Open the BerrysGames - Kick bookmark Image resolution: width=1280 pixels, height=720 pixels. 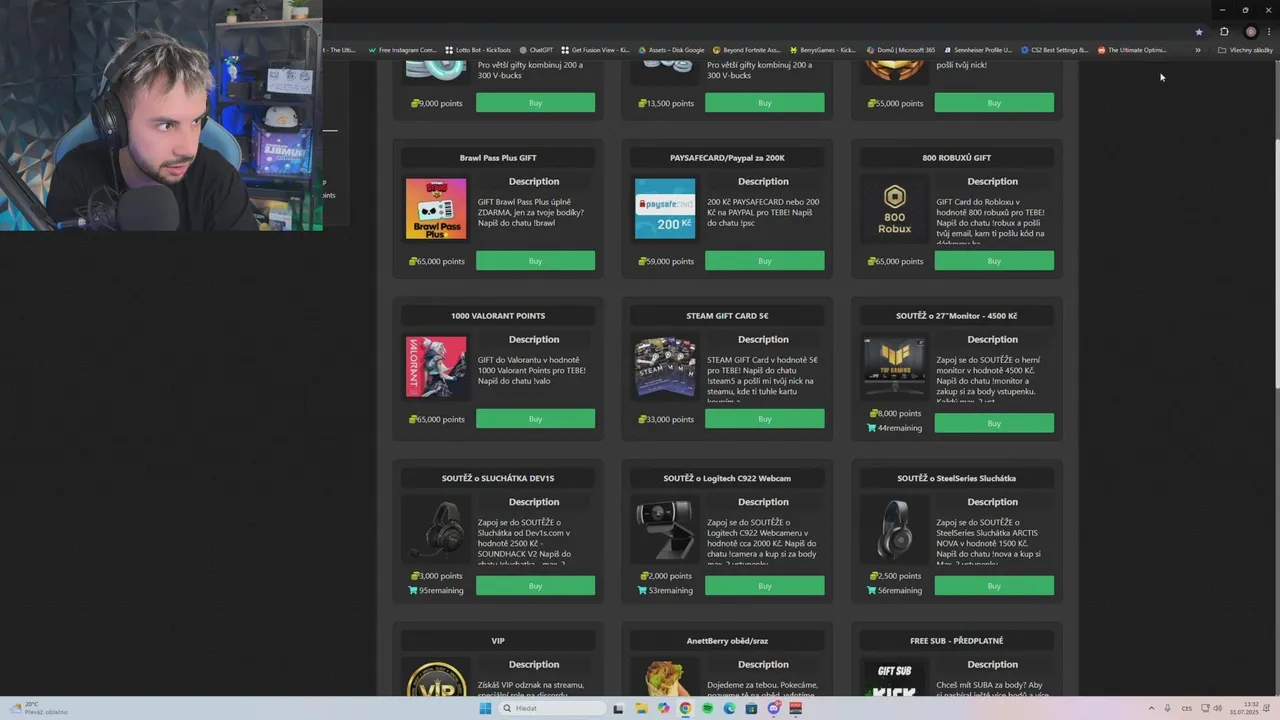pyautogui.click(x=823, y=50)
